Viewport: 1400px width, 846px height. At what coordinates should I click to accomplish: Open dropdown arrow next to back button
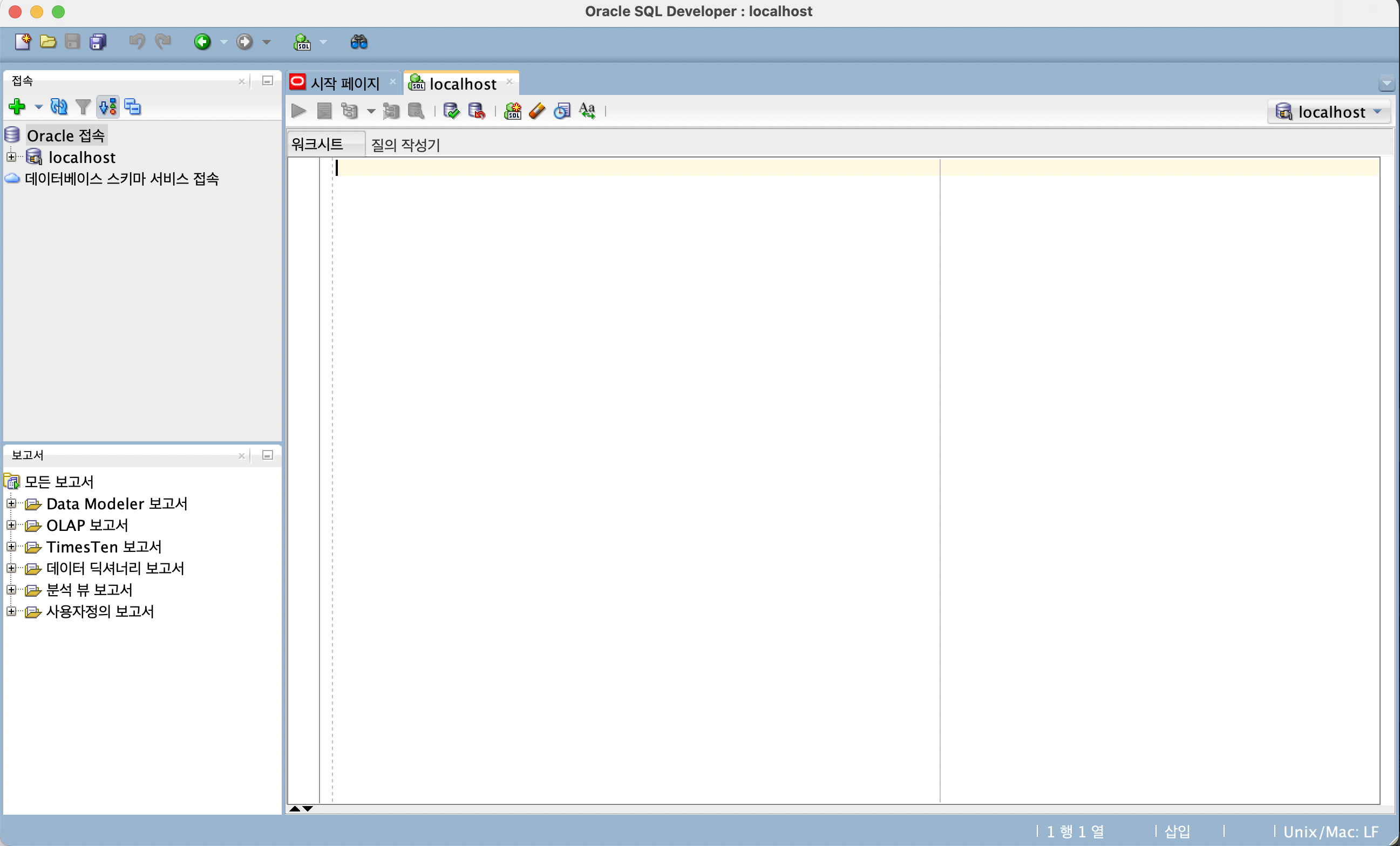[223, 42]
